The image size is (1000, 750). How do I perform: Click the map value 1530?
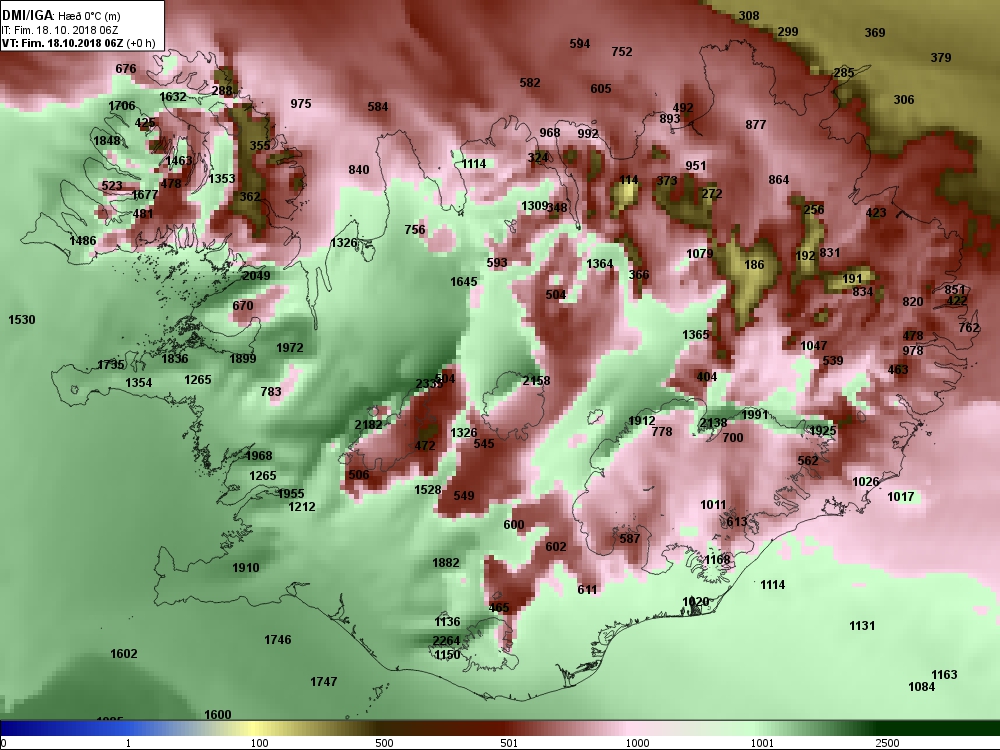[22, 320]
